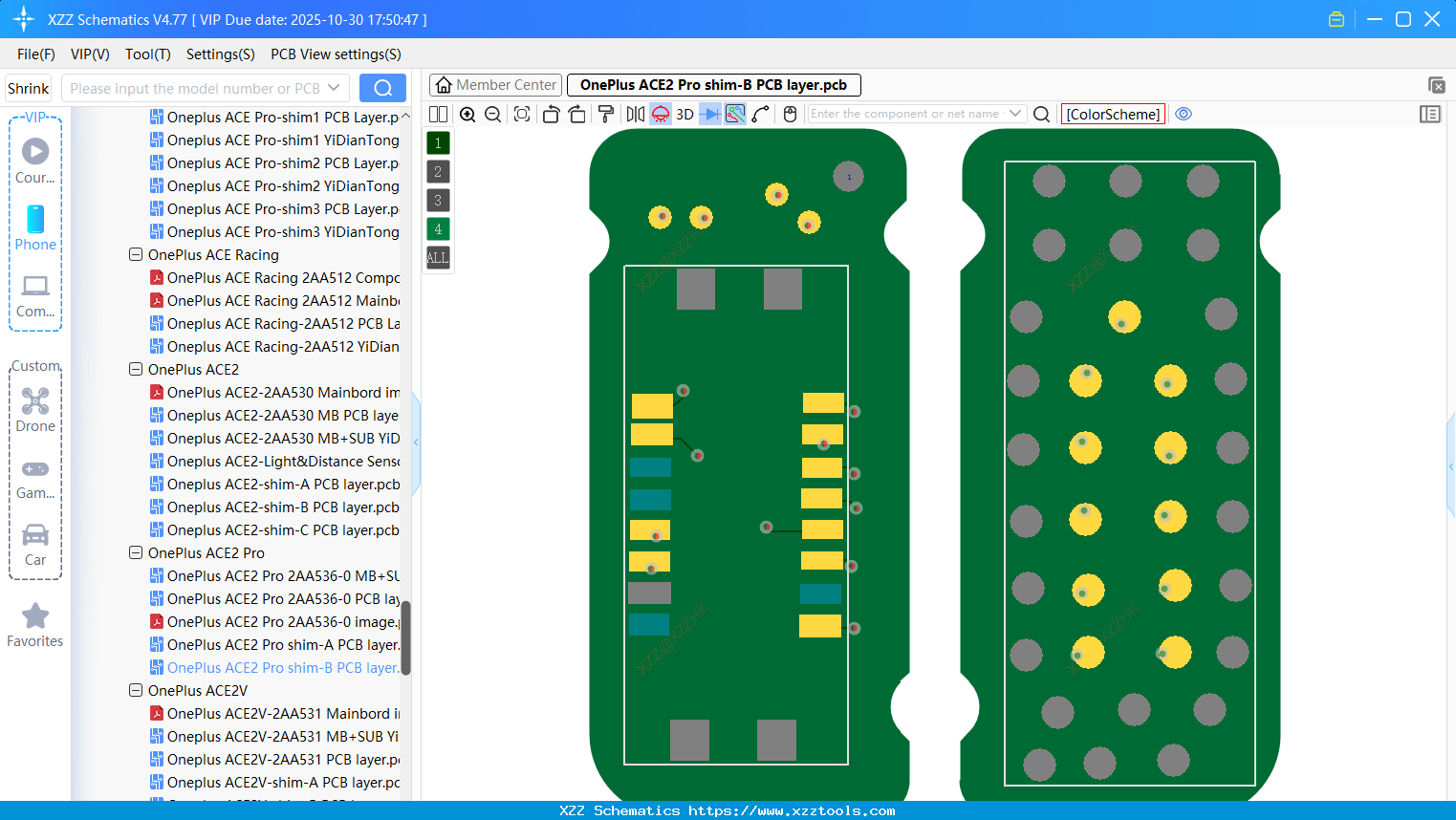Open the ColorScheme button

(1114, 115)
